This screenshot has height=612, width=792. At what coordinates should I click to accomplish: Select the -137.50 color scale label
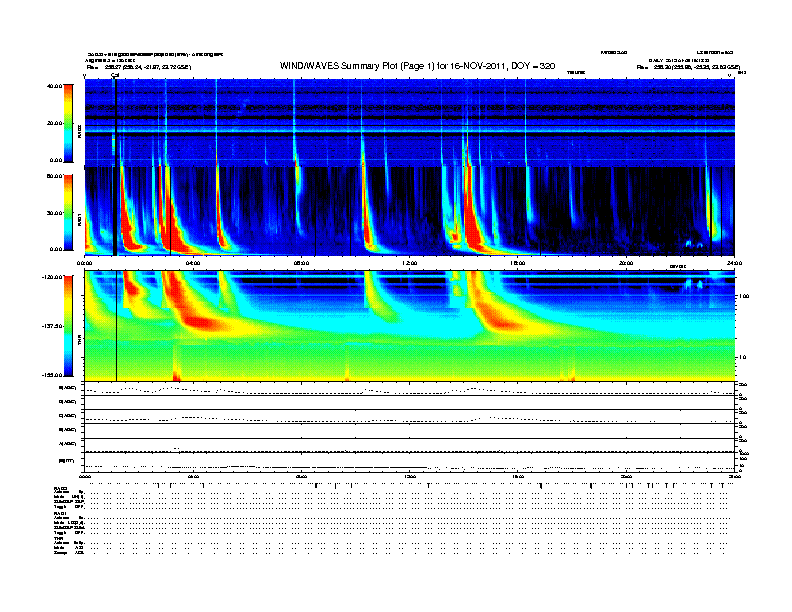[x=52, y=326]
